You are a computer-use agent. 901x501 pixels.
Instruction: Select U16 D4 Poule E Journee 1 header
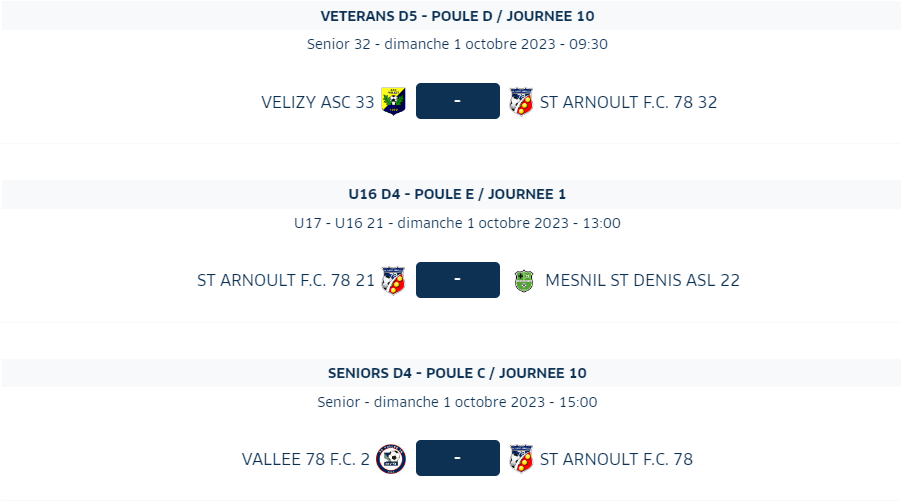(x=457, y=194)
